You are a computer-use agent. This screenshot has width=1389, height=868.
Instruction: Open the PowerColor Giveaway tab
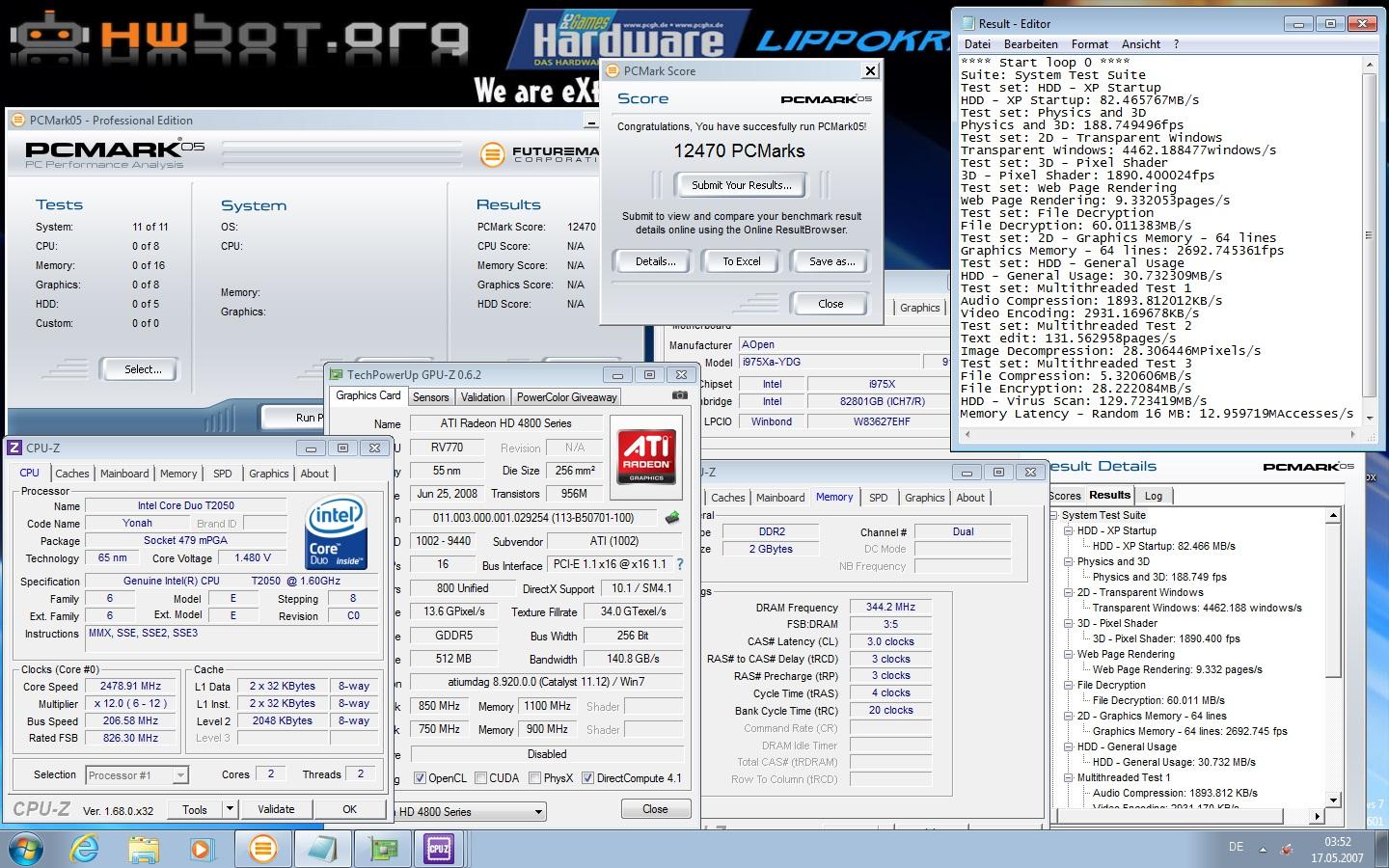pos(566,397)
